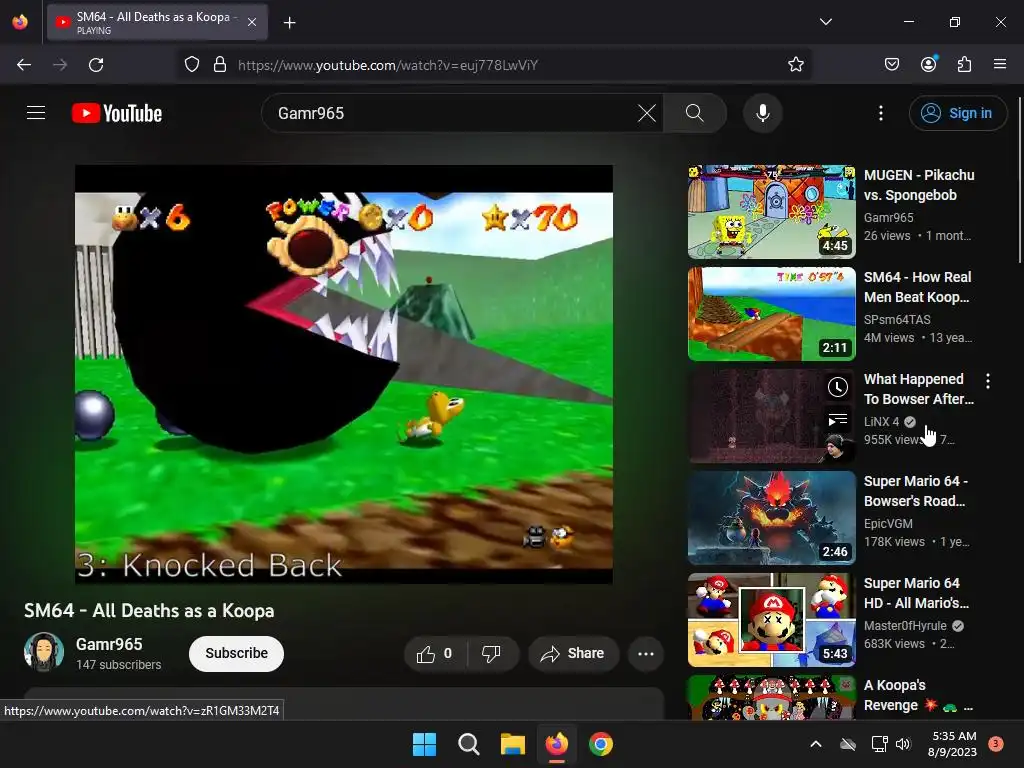Open YouTube settings three-dot menu
The image size is (1024, 768).
tap(880, 113)
